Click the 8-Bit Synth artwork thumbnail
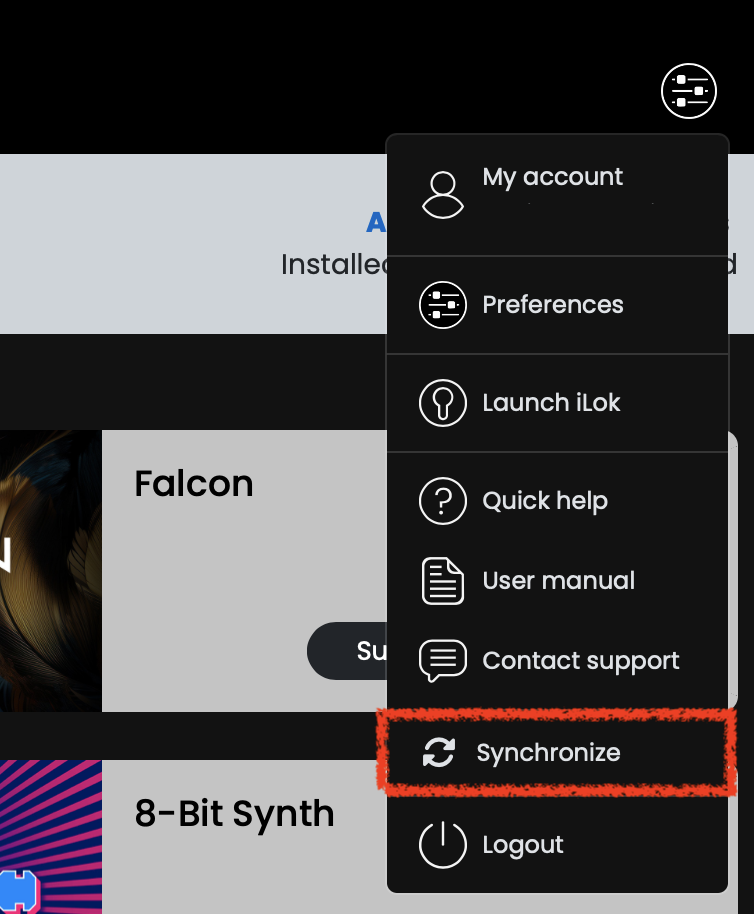754x914 pixels. (x=51, y=837)
